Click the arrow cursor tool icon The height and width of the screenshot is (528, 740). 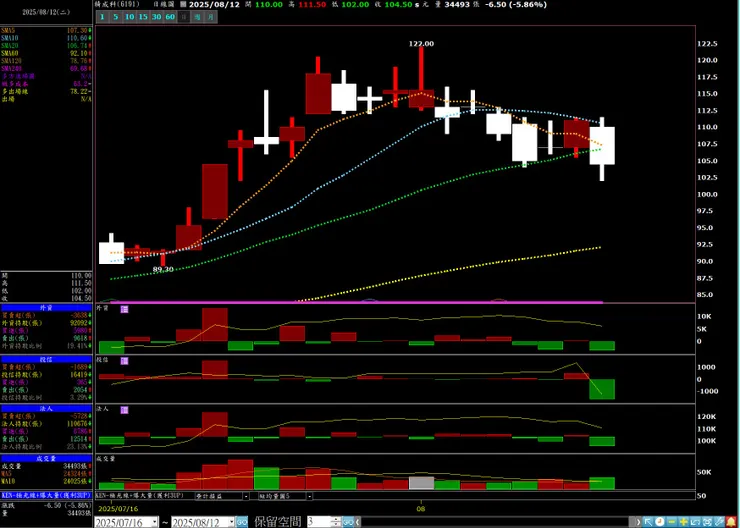(x=648, y=522)
